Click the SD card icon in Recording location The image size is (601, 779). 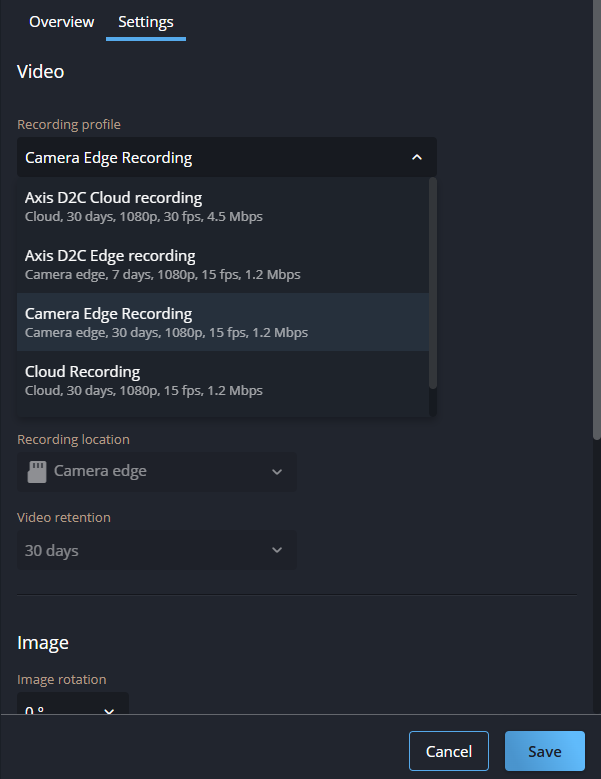tap(36, 471)
